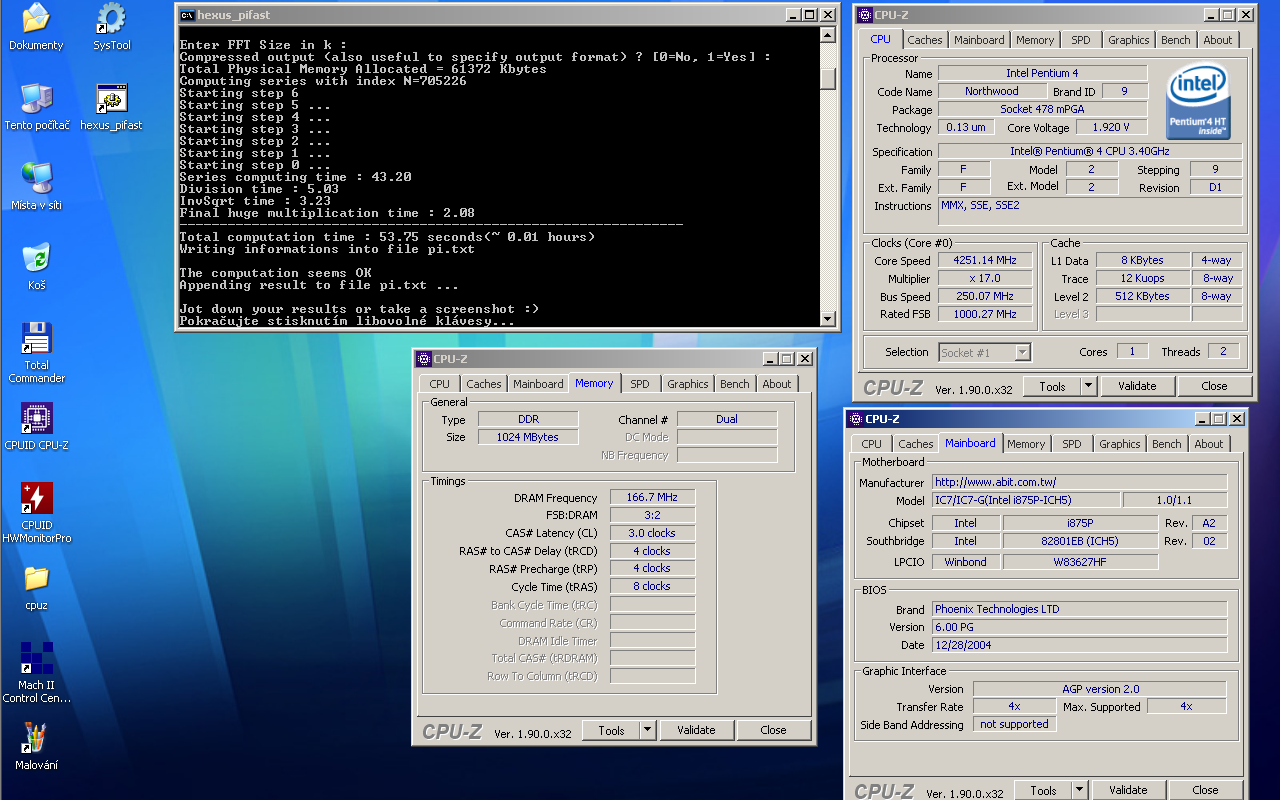Screen dimensions: 1280x800
Task: Click Intel Pentium 4 HT logo
Action: (1198, 102)
